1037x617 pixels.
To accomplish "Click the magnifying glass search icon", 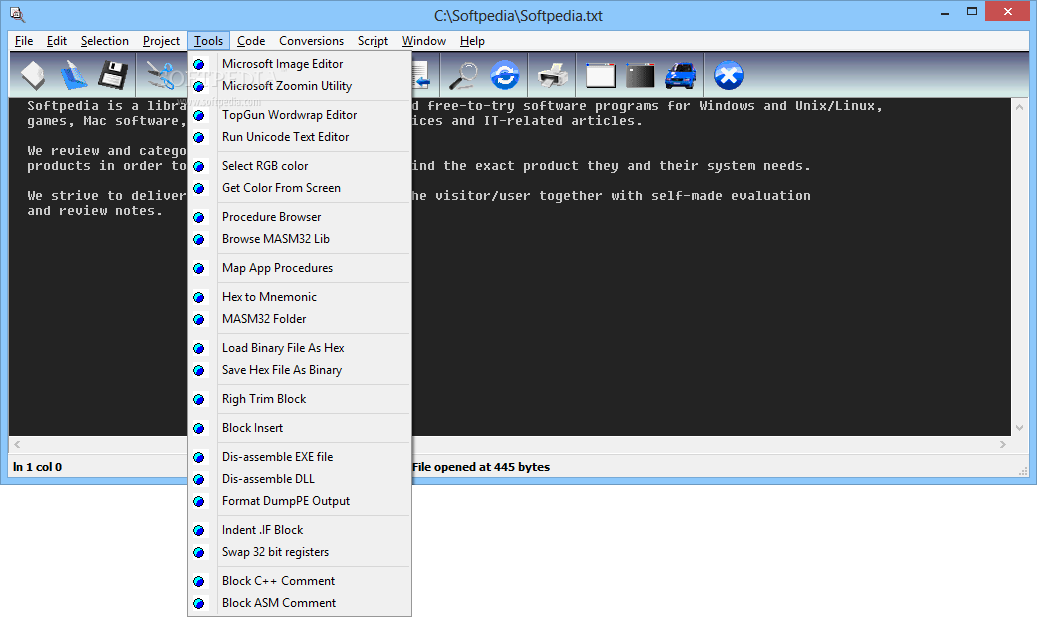I will click(464, 75).
